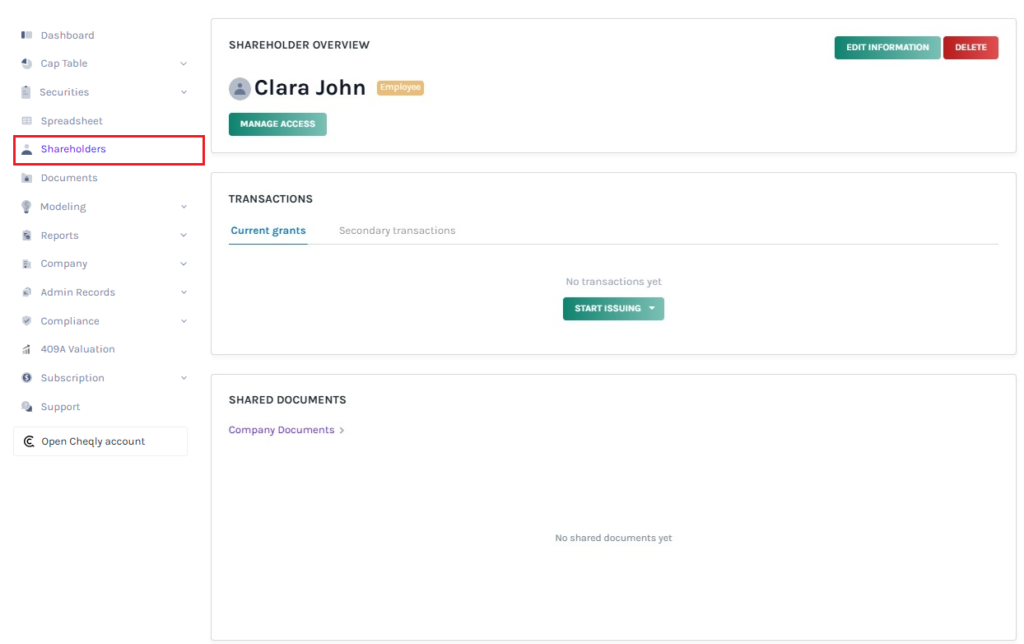This screenshot has height=644, width=1024.
Task: Expand the Compliance submenu chevron
Action: (x=183, y=322)
